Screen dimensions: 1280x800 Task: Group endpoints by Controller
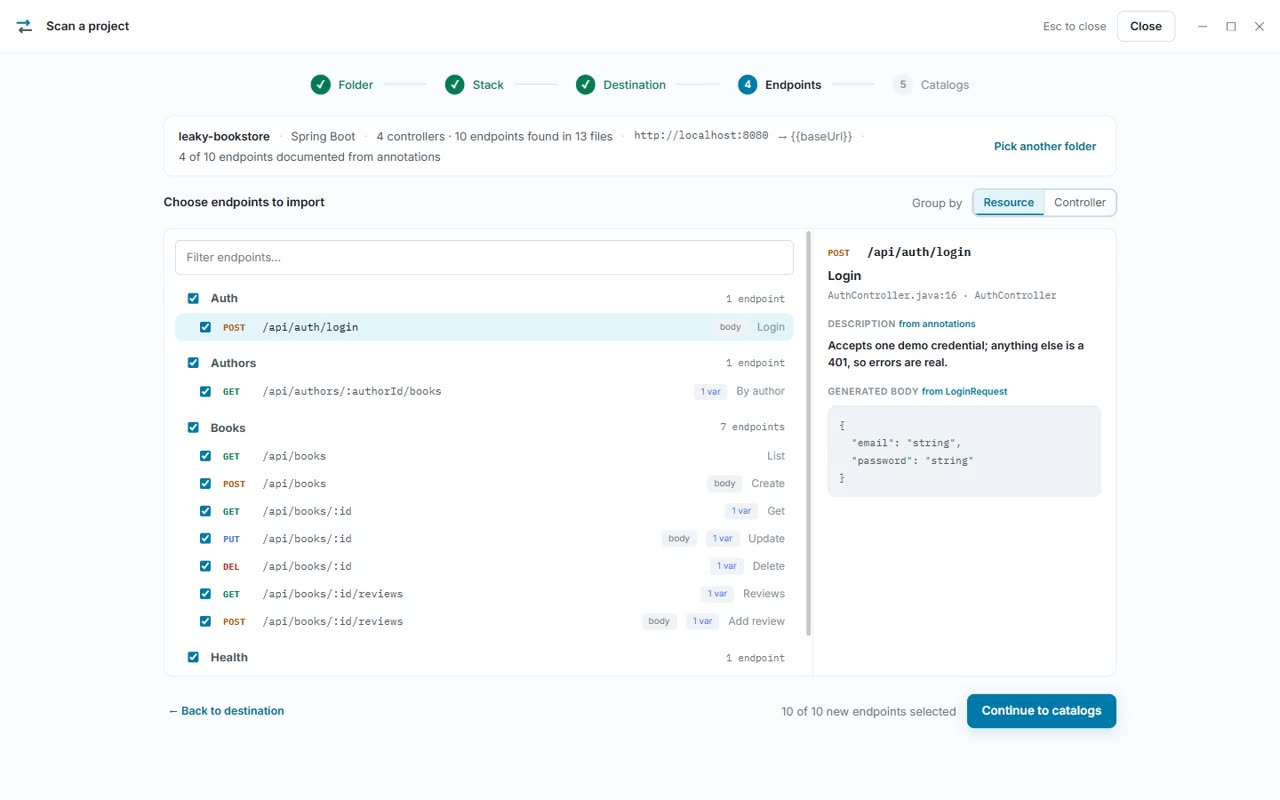(x=1080, y=202)
